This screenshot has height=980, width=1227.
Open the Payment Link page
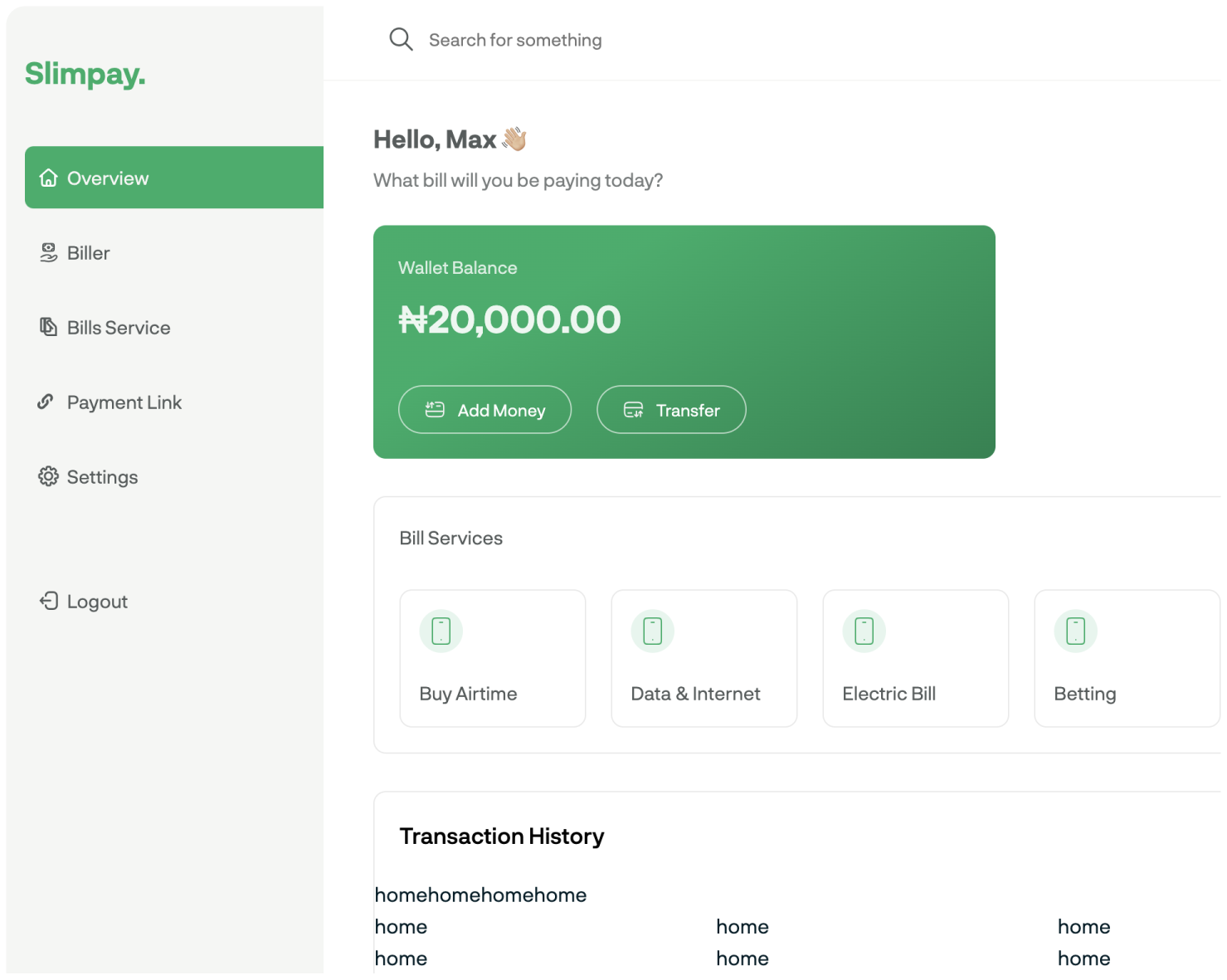click(x=124, y=402)
